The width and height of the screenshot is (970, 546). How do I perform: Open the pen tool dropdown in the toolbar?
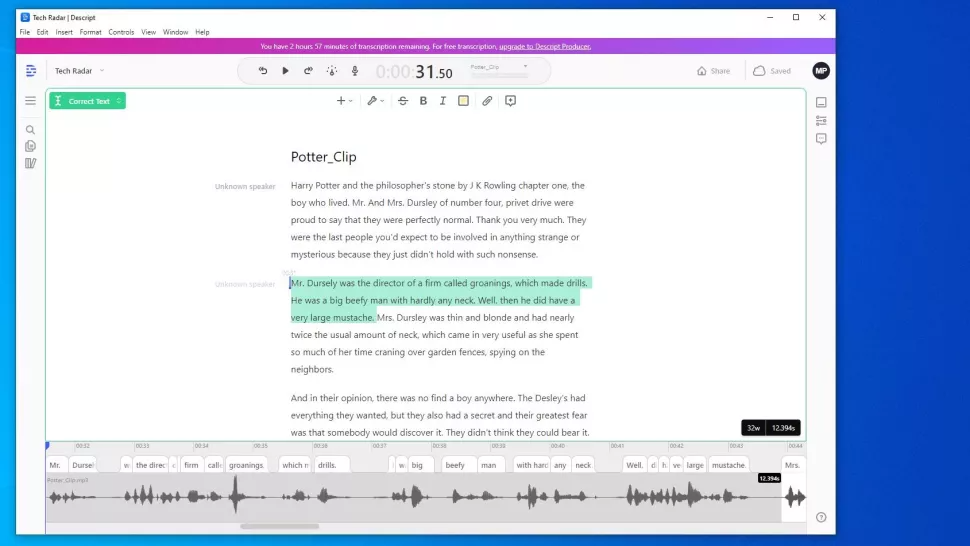coord(376,101)
